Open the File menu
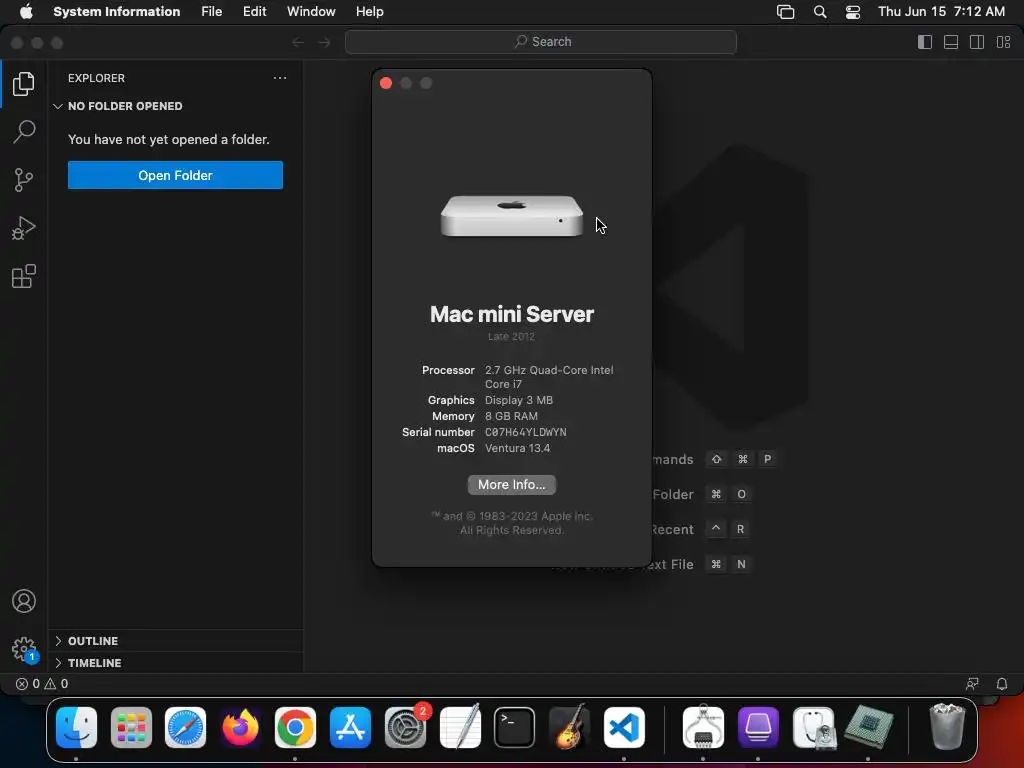Viewport: 1024px width, 768px height. [212, 12]
